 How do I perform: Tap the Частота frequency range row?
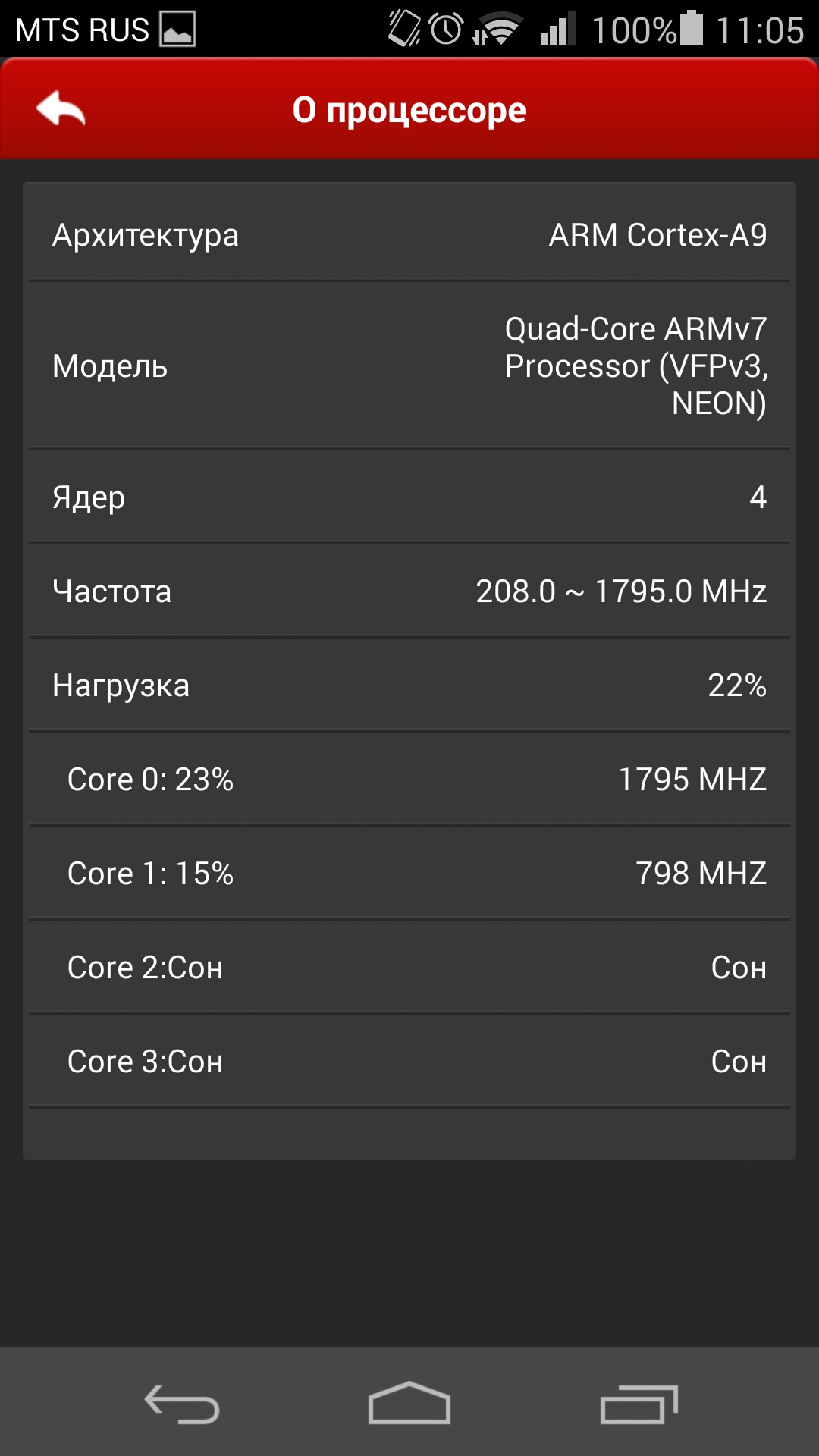click(409, 591)
